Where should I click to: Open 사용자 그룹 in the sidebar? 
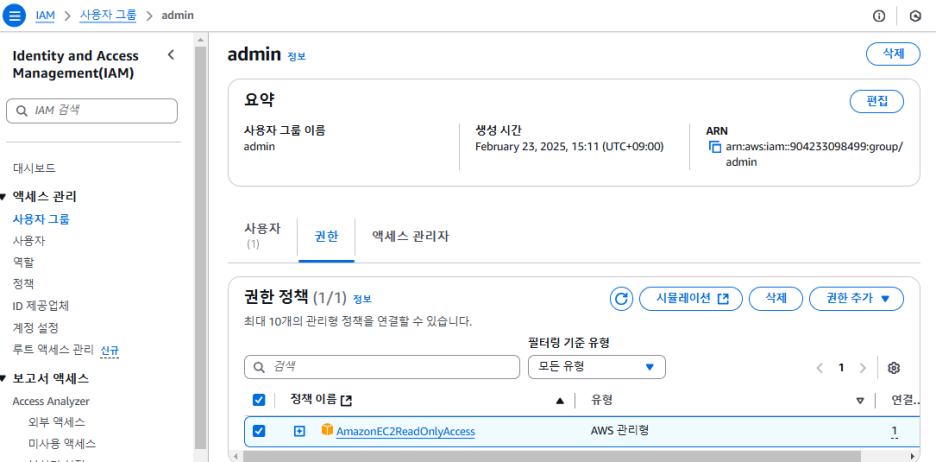(41, 219)
